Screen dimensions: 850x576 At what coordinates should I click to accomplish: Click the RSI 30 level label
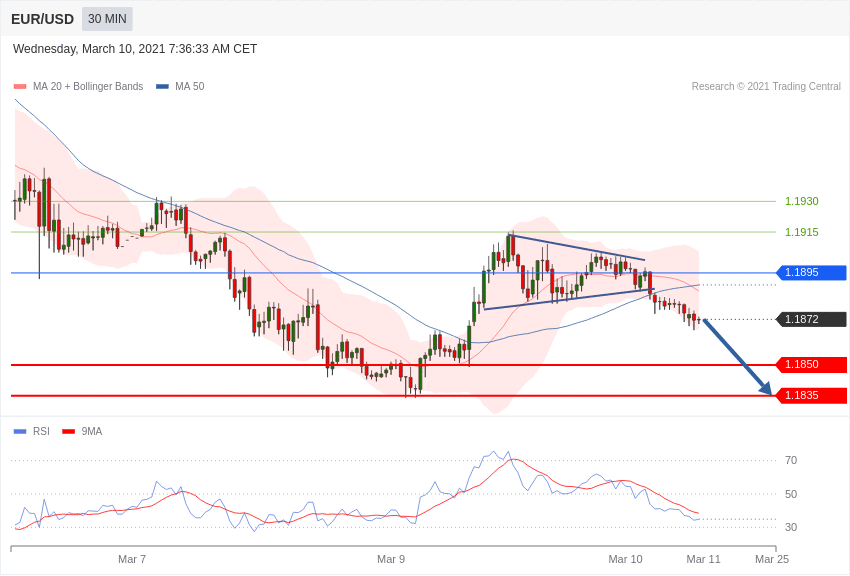(791, 527)
